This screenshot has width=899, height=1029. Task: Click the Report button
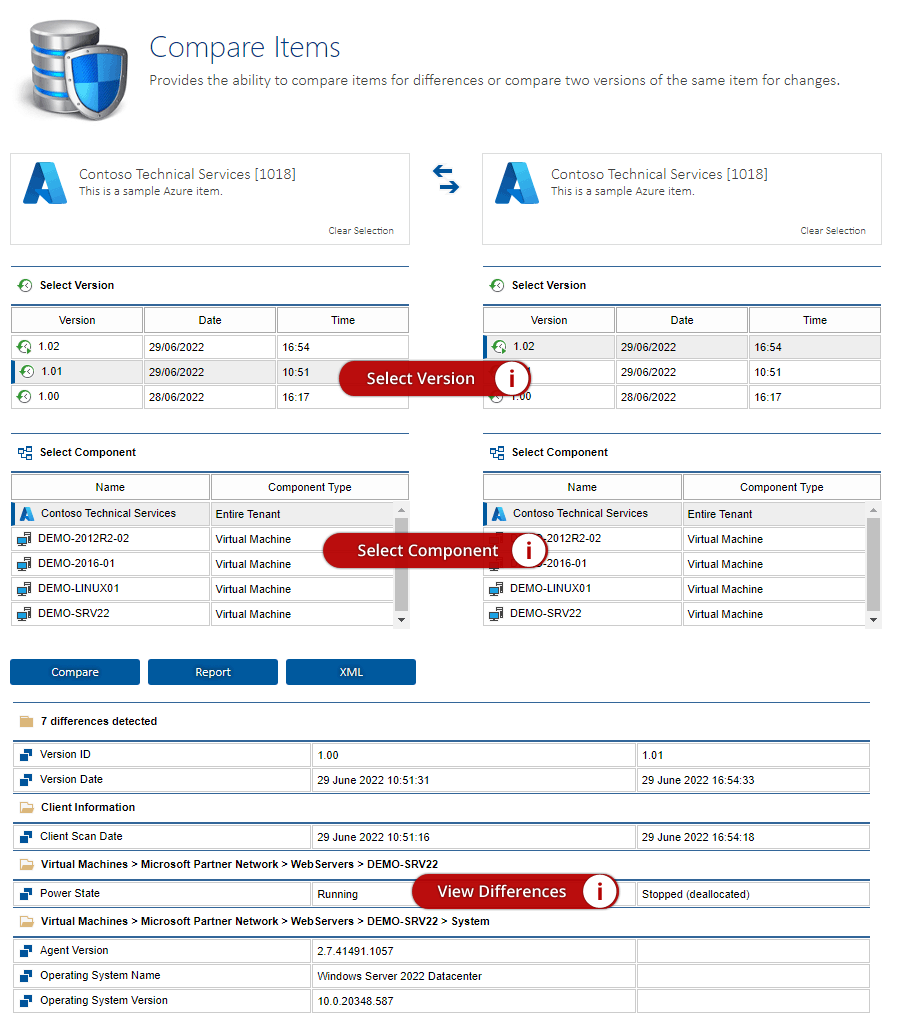point(213,672)
